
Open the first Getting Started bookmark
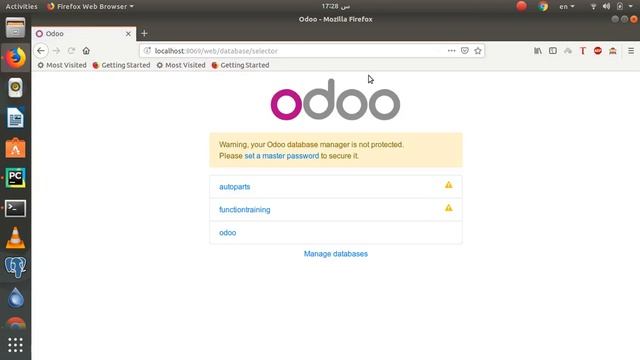121,65
